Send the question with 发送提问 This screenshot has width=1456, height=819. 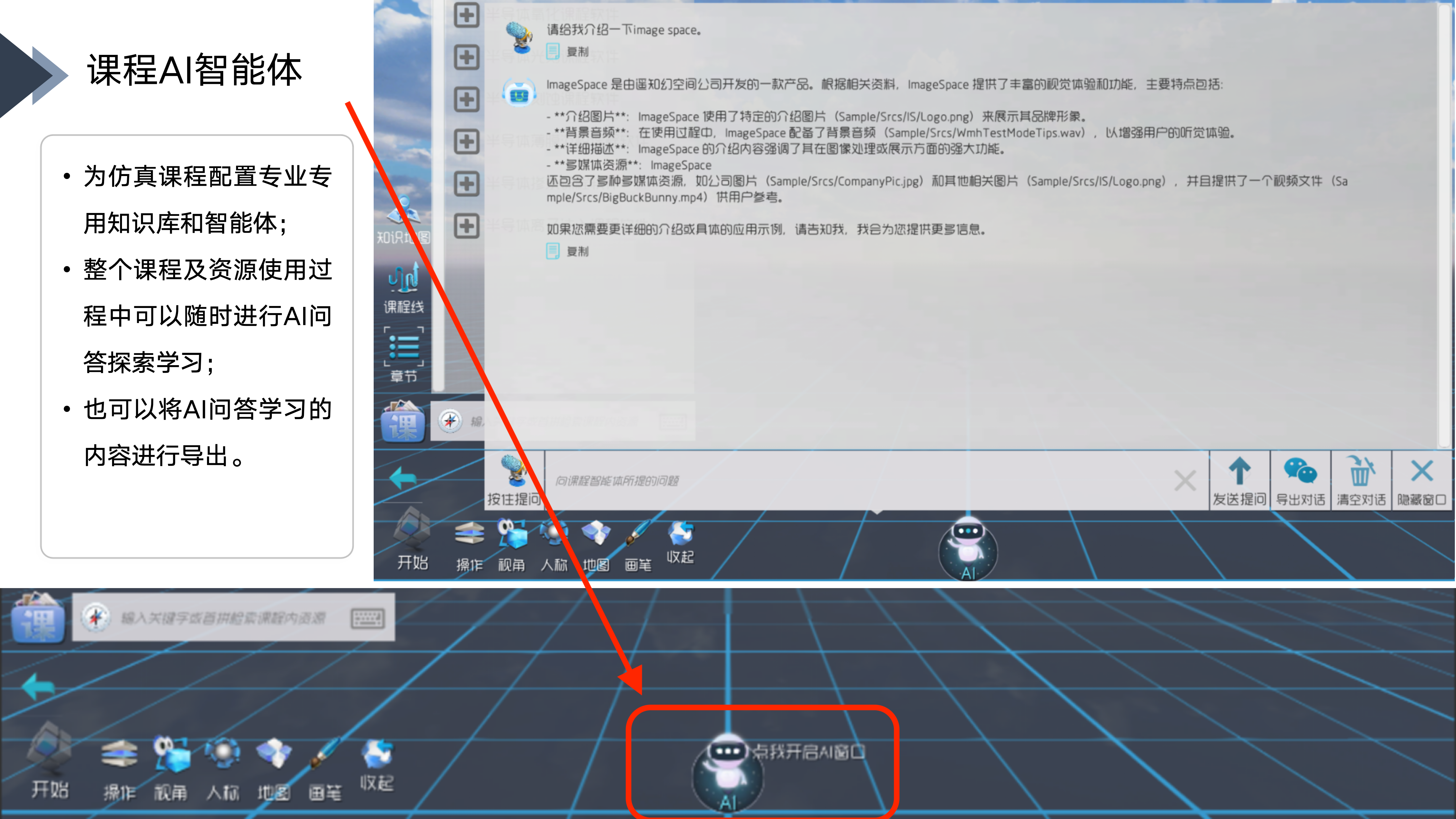pyautogui.click(x=1240, y=480)
